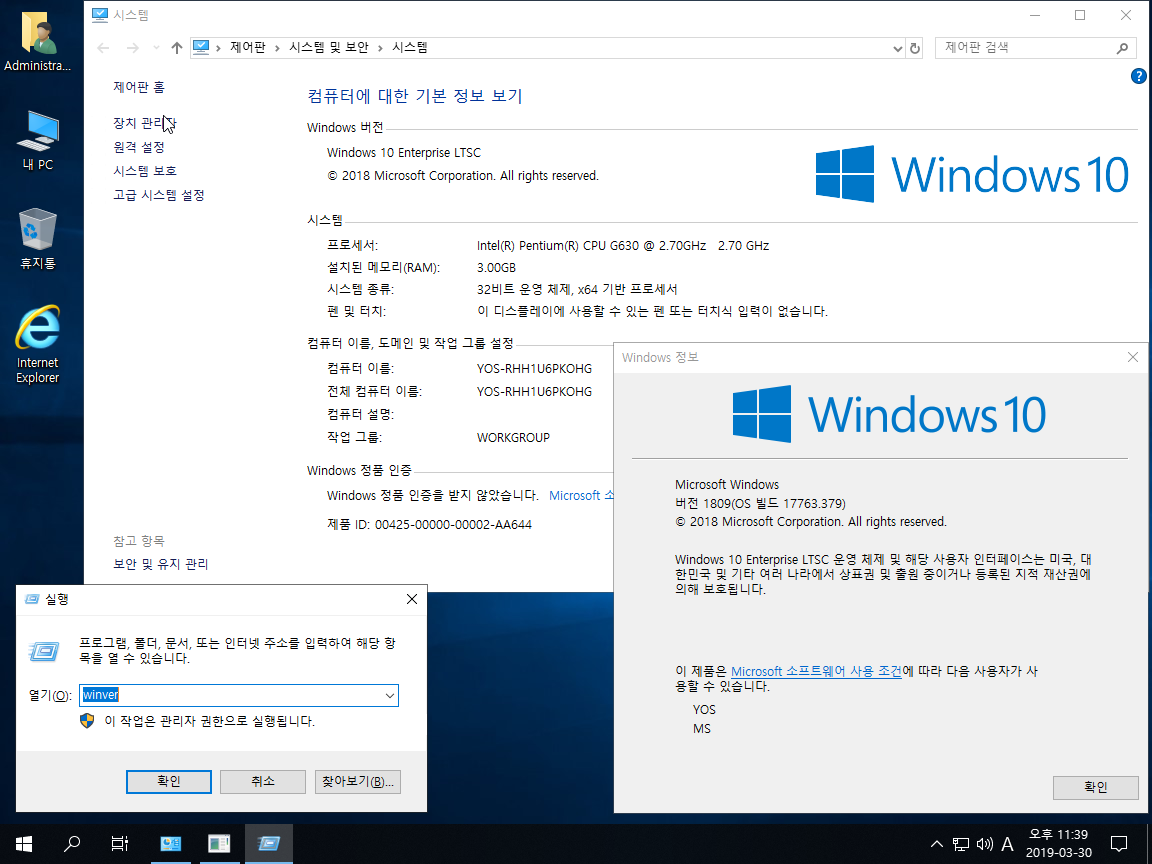Viewport: 1152px width, 864px height.
Task: Select 시스템 in the breadcrumb path
Action: pyautogui.click(x=410, y=48)
